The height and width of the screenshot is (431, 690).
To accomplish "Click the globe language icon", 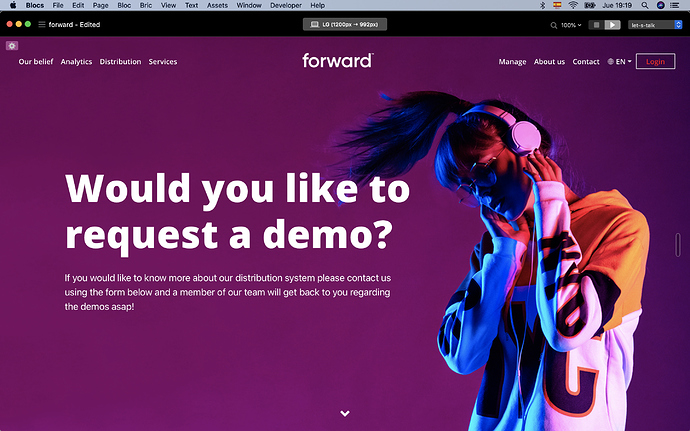I will [611, 62].
